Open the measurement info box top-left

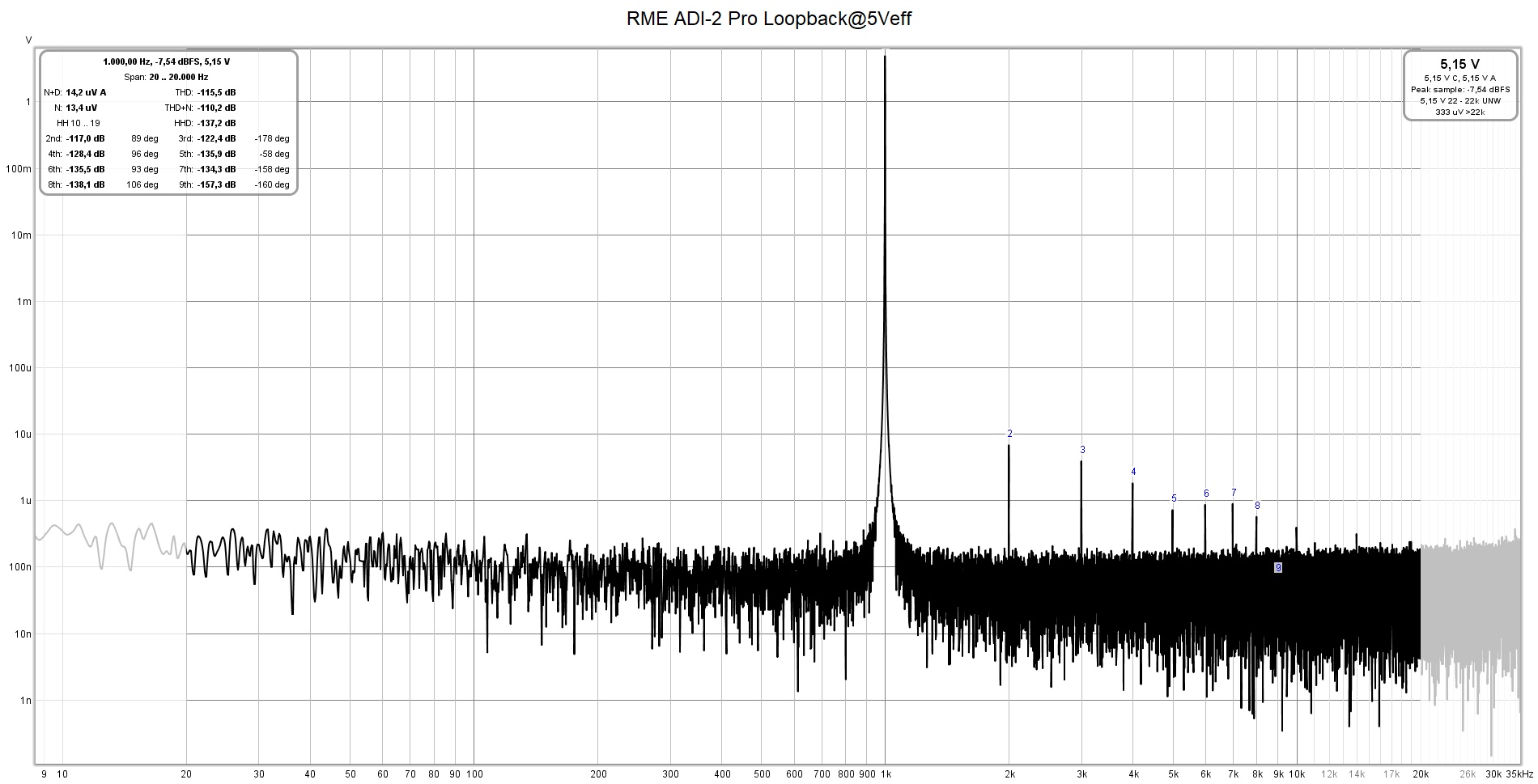click(x=168, y=121)
